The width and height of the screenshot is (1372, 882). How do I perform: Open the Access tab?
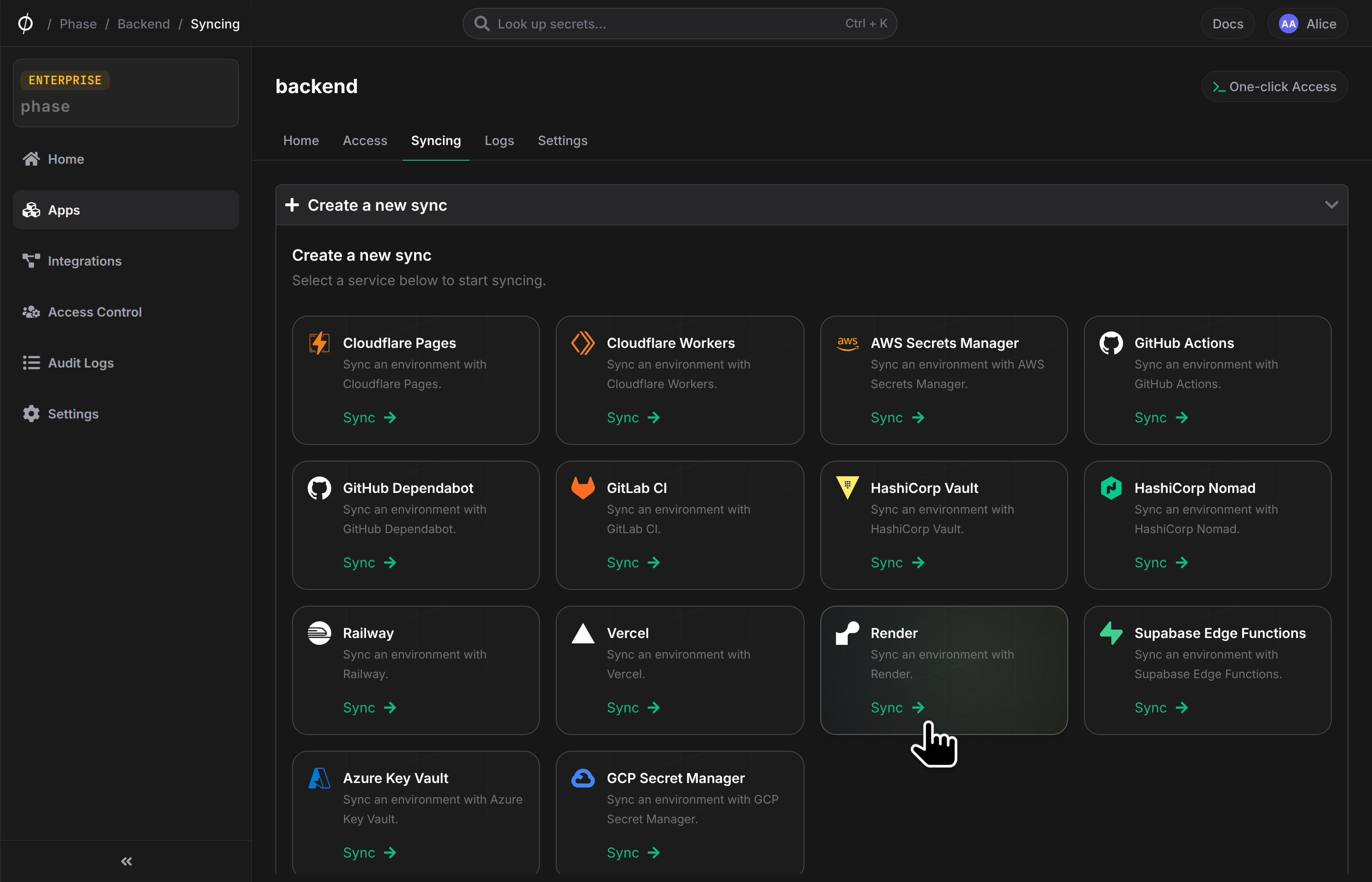[365, 140]
